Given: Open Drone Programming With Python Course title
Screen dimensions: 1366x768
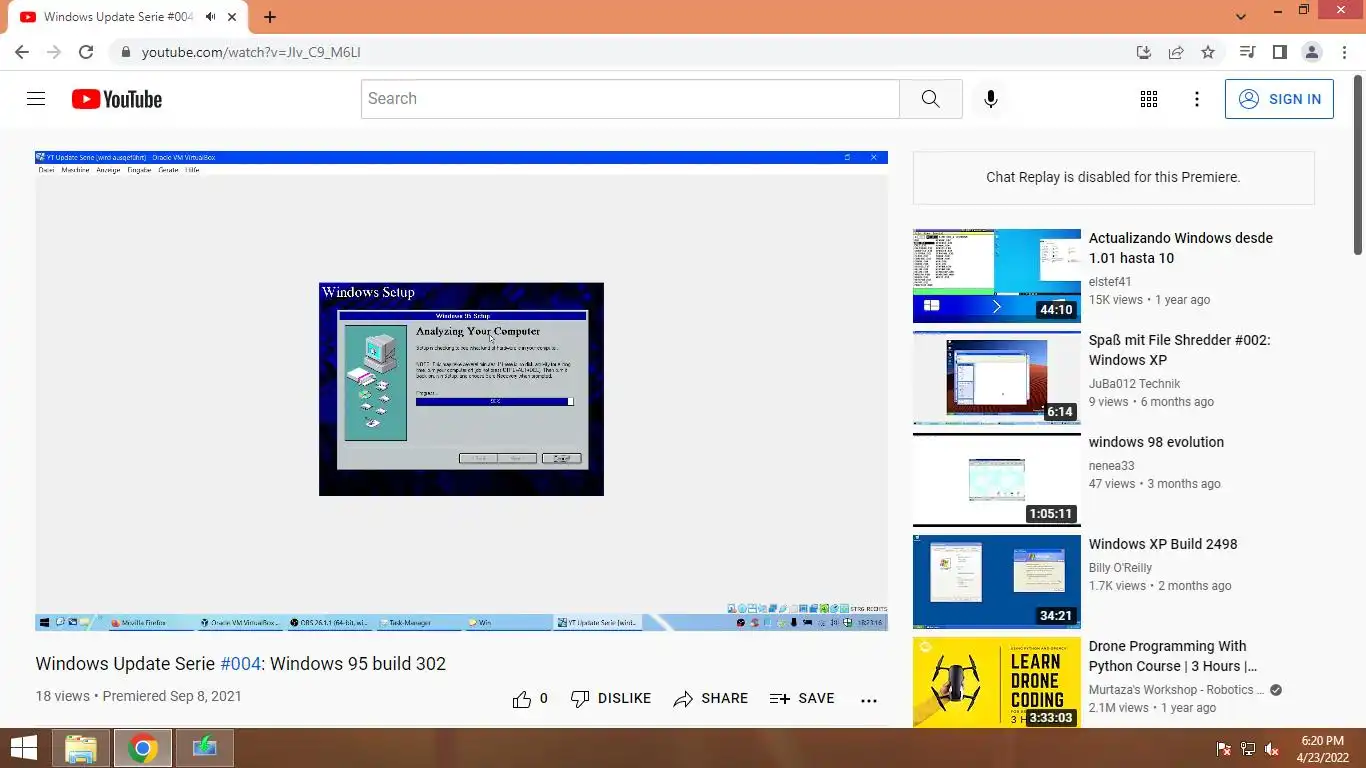Looking at the screenshot, I should [1173, 656].
